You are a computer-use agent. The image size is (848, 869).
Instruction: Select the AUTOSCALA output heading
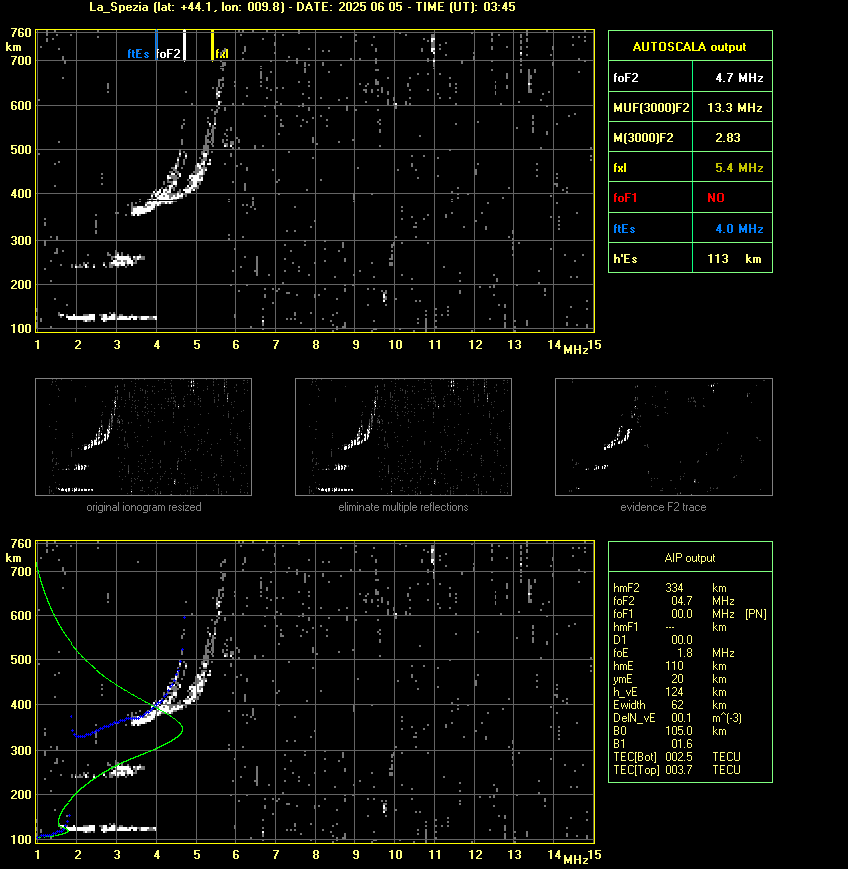click(x=689, y=47)
